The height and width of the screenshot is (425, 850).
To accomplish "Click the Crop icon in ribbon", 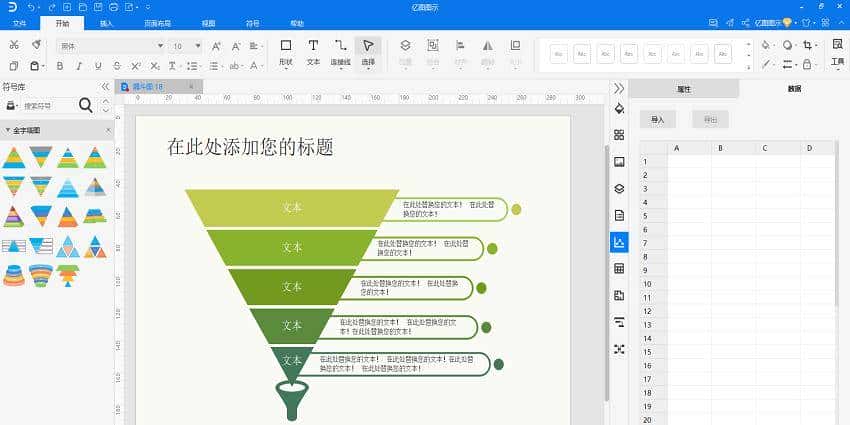I will coord(808,45).
